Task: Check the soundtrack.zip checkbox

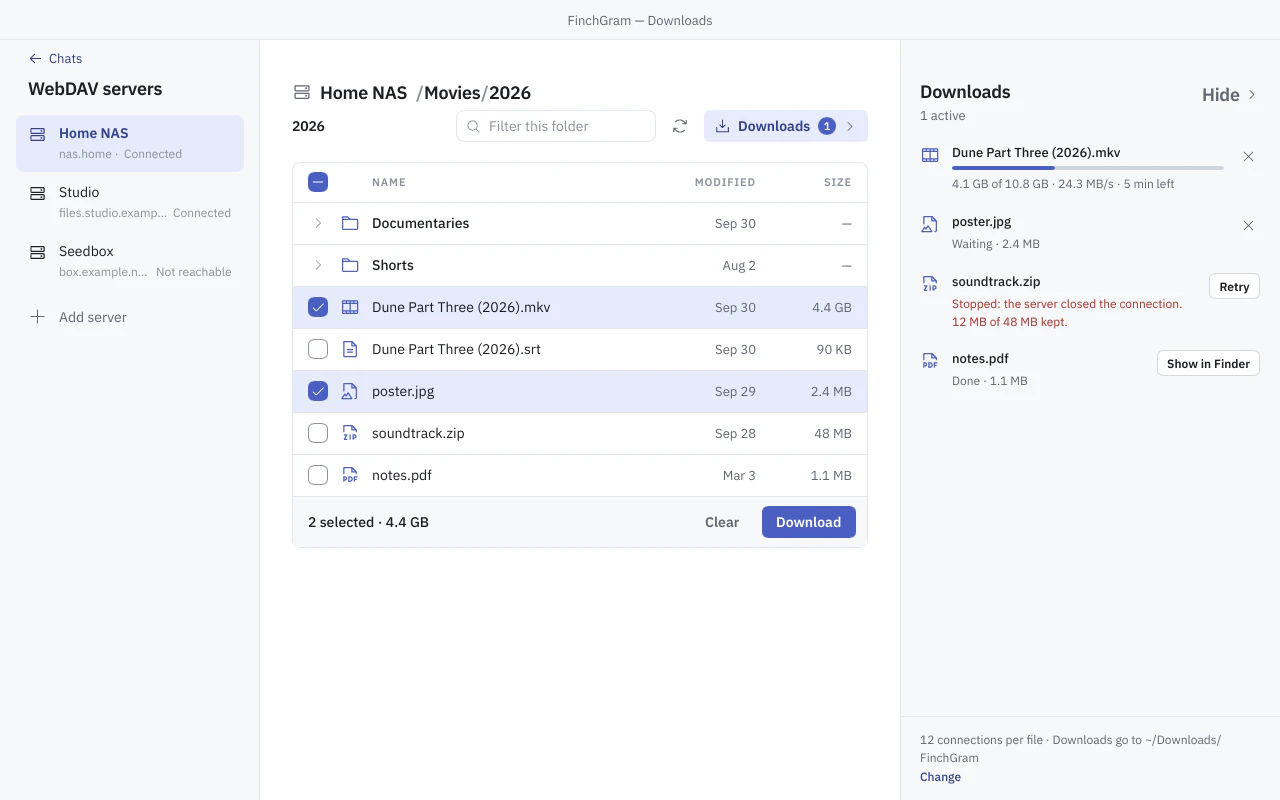Action: point(318,433)
